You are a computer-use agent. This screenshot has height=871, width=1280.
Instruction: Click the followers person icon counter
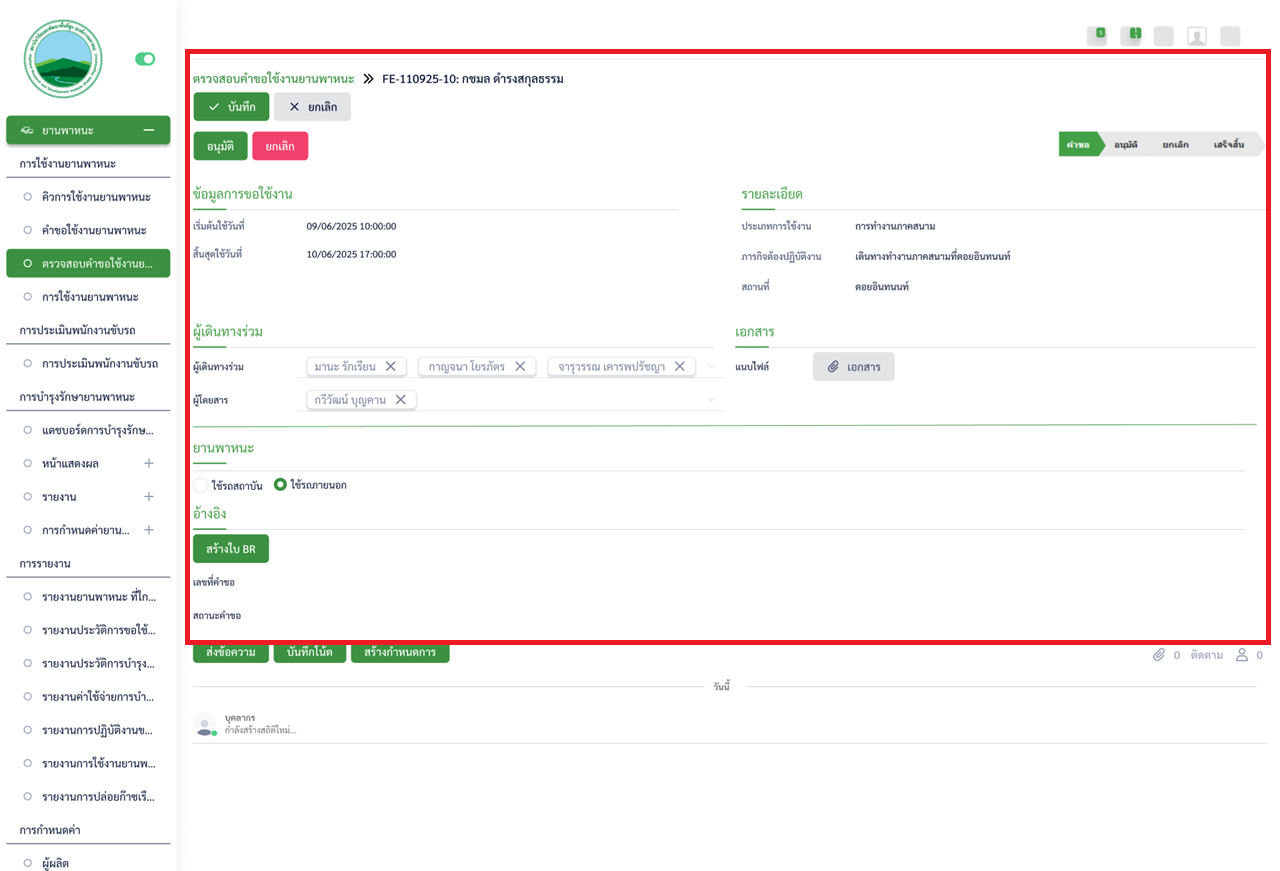(x=1243, y=655)
